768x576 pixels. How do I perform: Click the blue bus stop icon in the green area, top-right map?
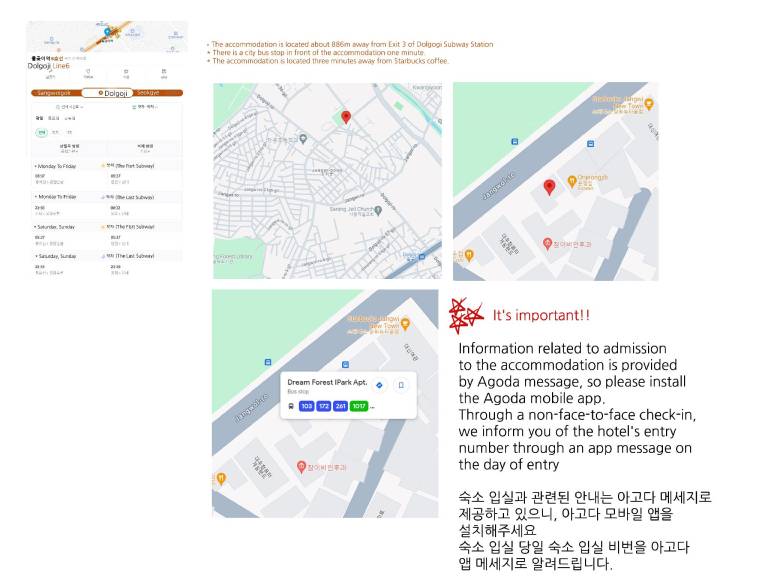tap(514, 142)
